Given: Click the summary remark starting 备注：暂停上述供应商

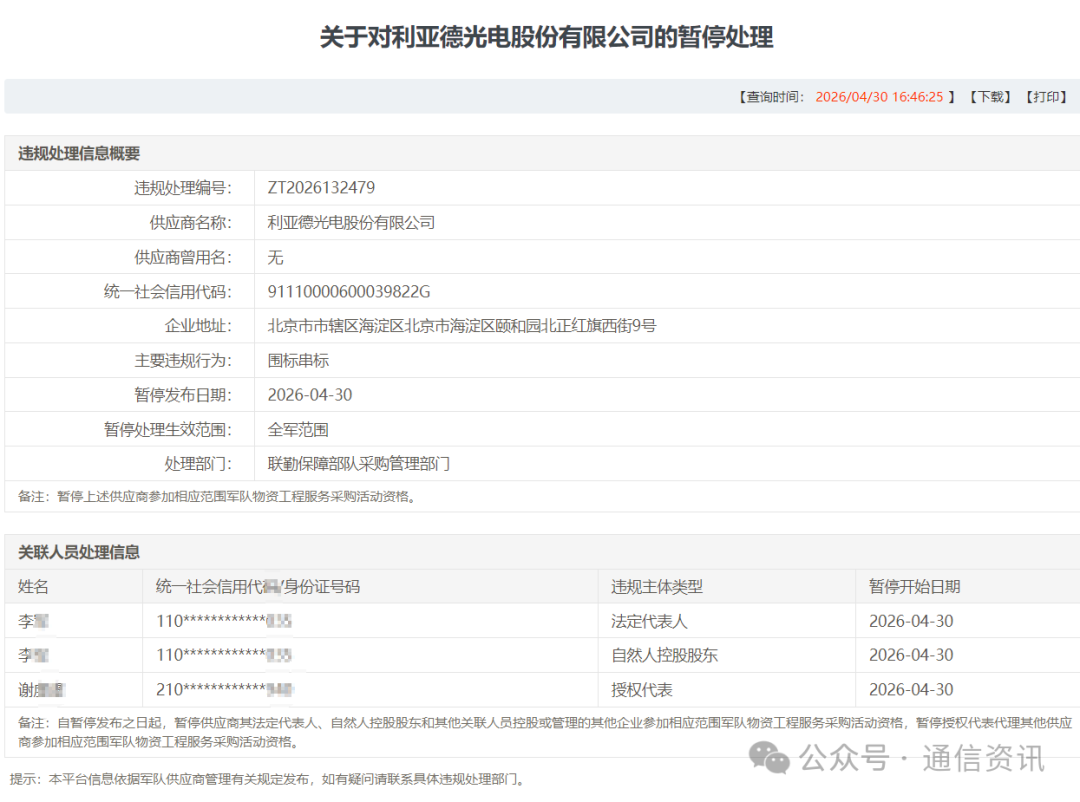Looking at the screenshot, I should [218, 497].
